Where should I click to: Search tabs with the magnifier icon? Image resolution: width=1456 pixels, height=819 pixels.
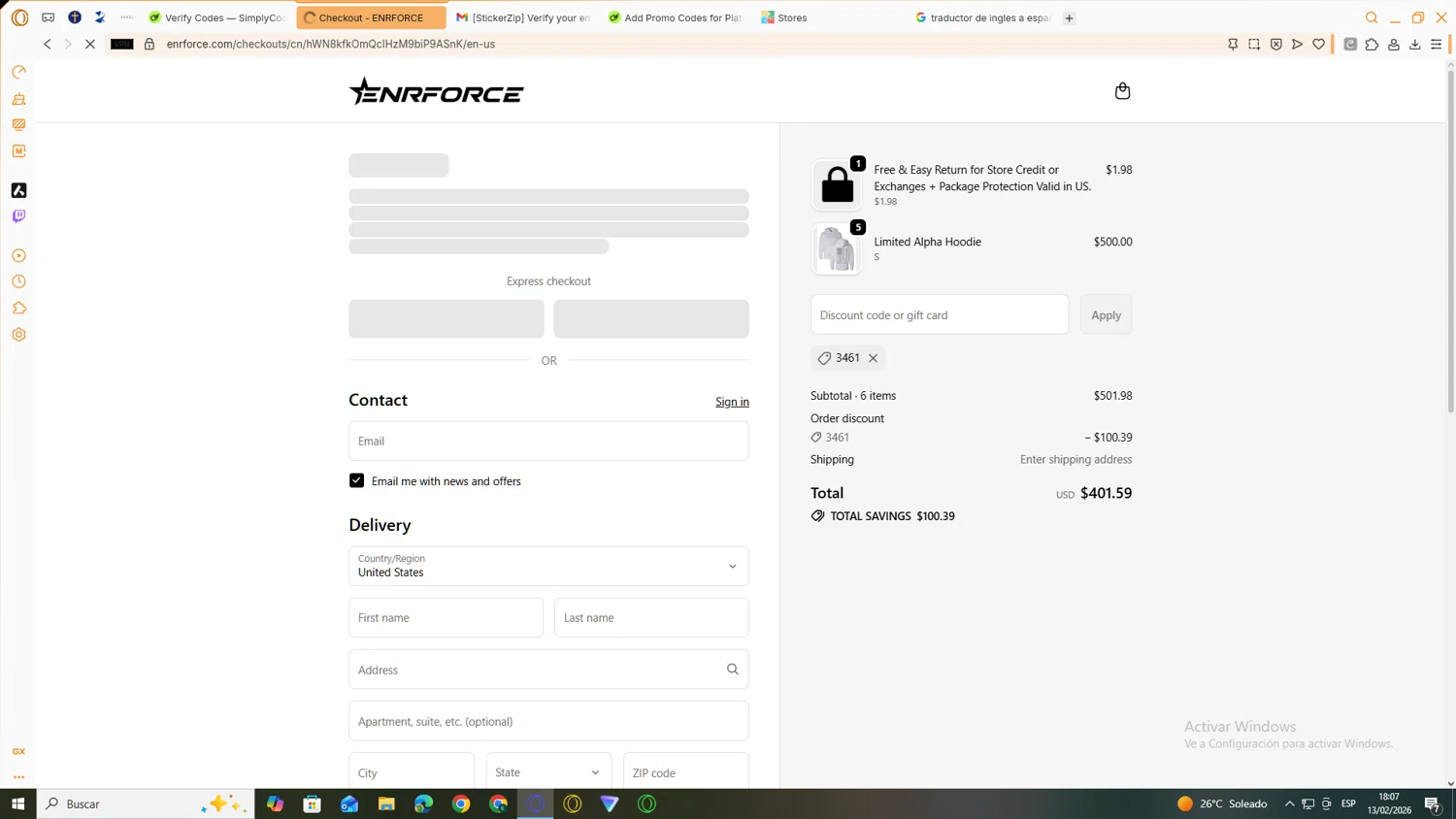1372,17
